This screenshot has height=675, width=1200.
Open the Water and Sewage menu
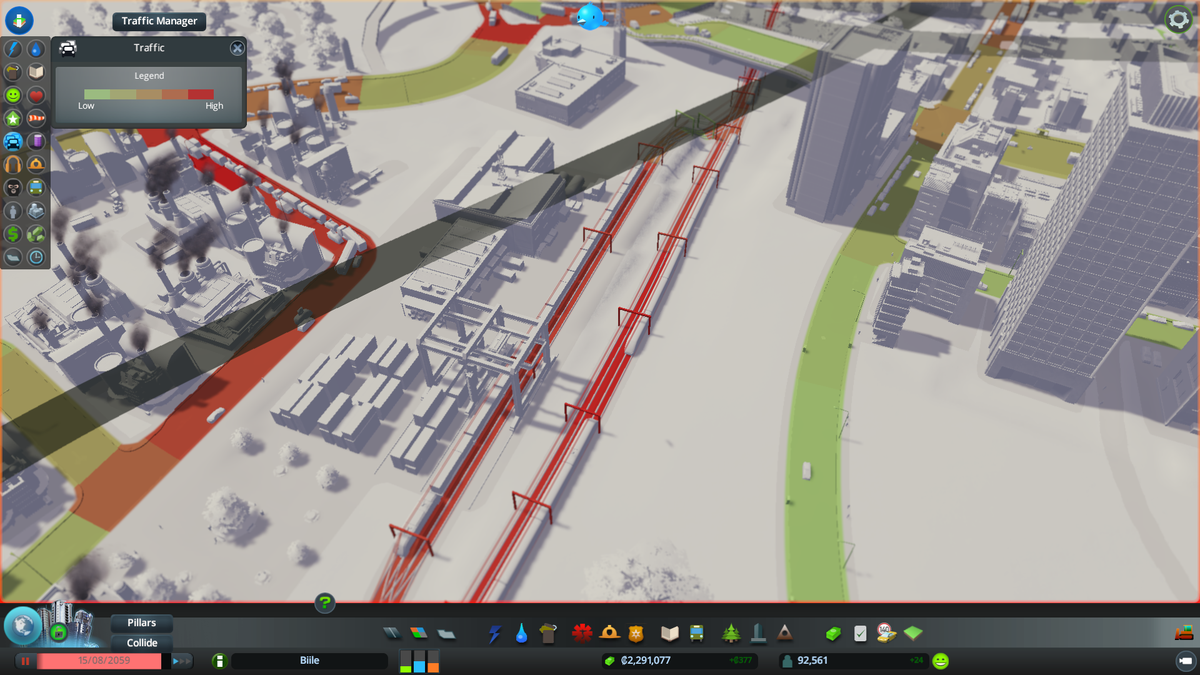[x=521, y=633]
